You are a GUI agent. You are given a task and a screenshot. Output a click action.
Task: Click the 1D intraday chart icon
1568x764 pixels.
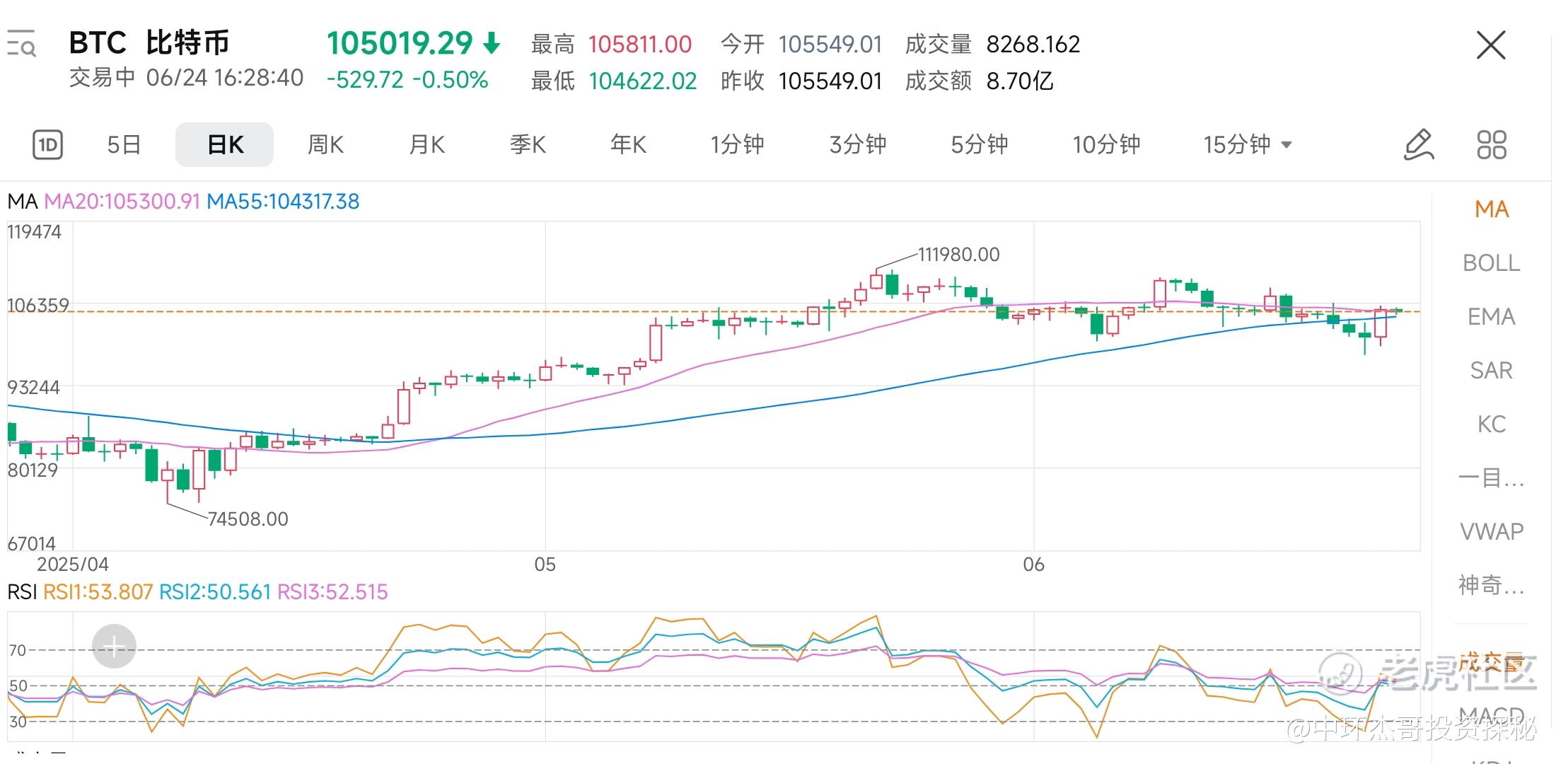(x=47, y=145)
